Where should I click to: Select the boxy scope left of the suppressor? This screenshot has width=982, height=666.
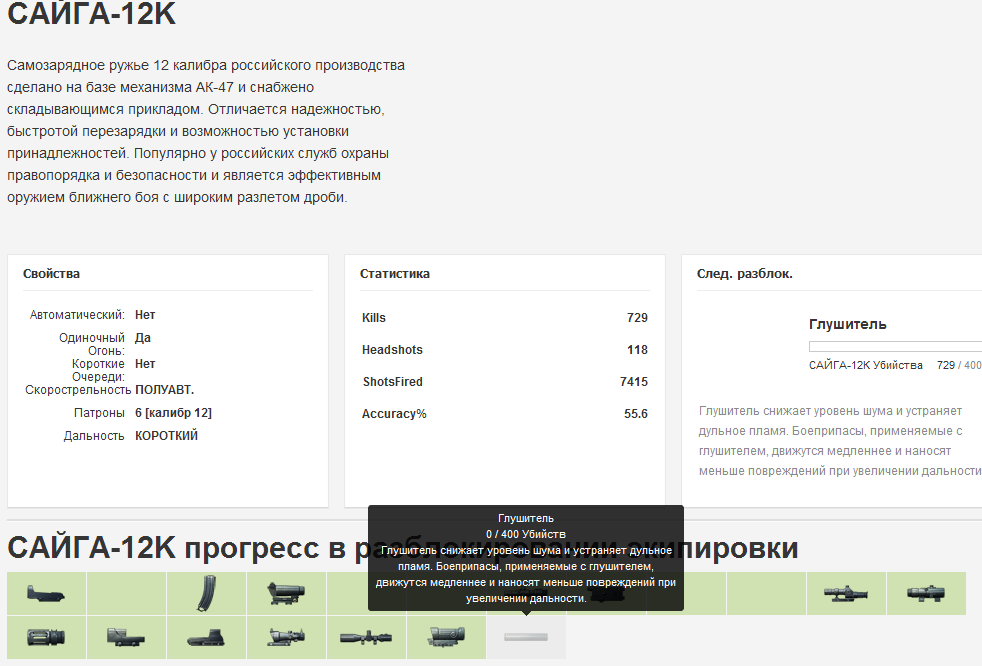pos(446,637)
